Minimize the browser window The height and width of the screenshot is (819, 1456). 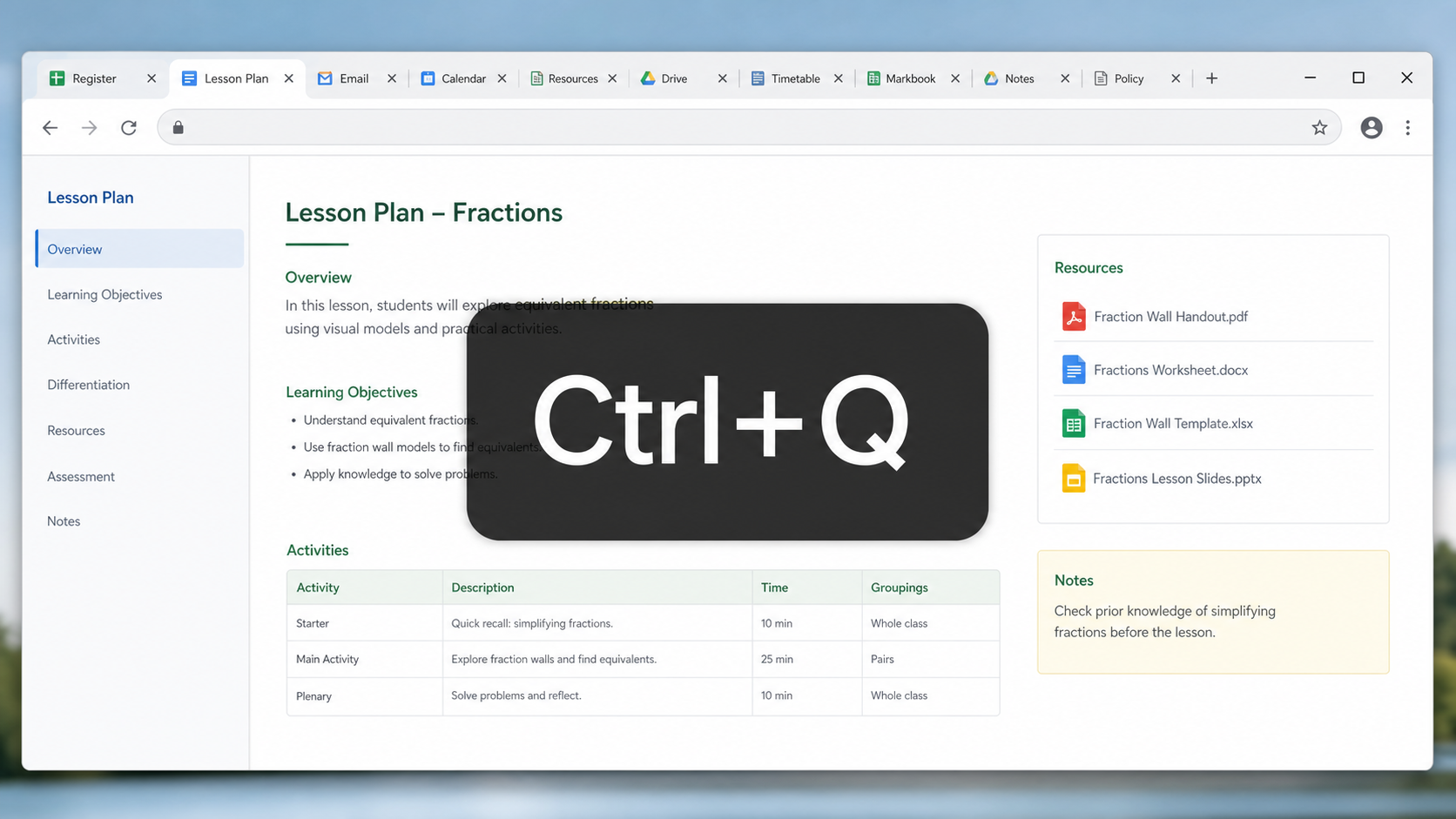click(1310, 78)
